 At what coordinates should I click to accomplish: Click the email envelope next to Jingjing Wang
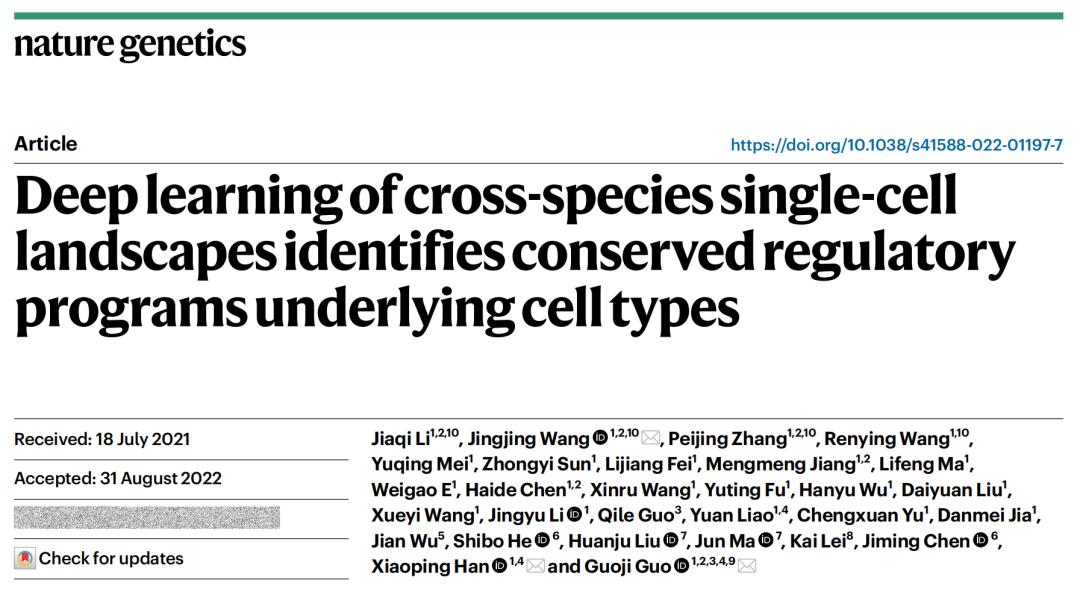(x=650, y=438)
